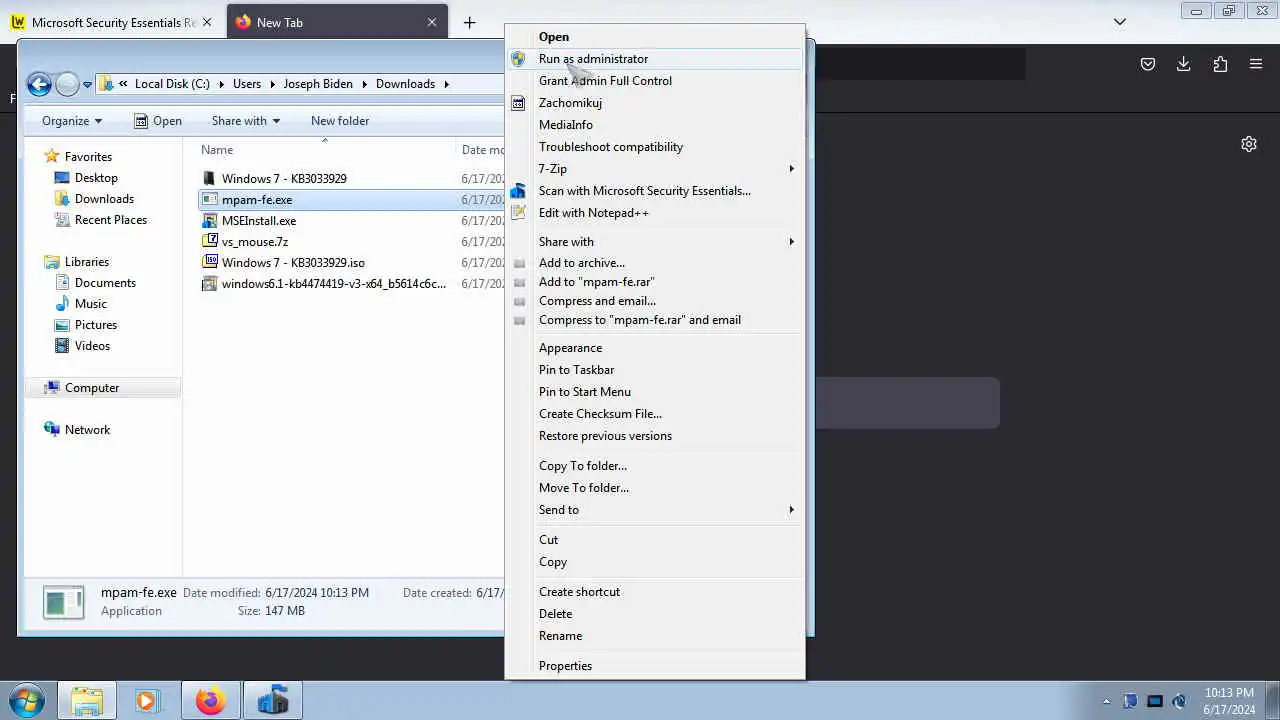1280x720 pixels.
Task: Open Downloads in the Favorites sidebar
Action: point(104,199)
